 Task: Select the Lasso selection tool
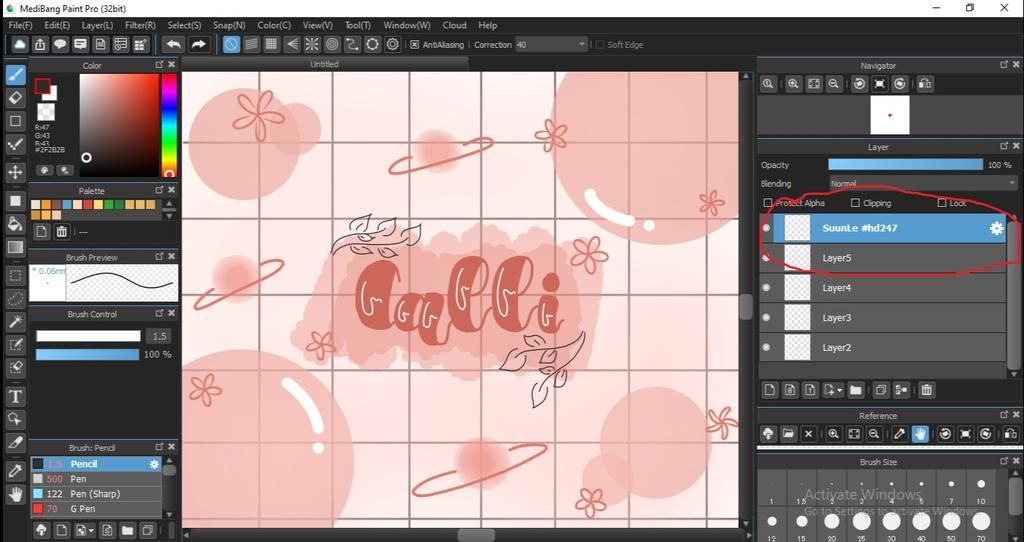(16, 299)
